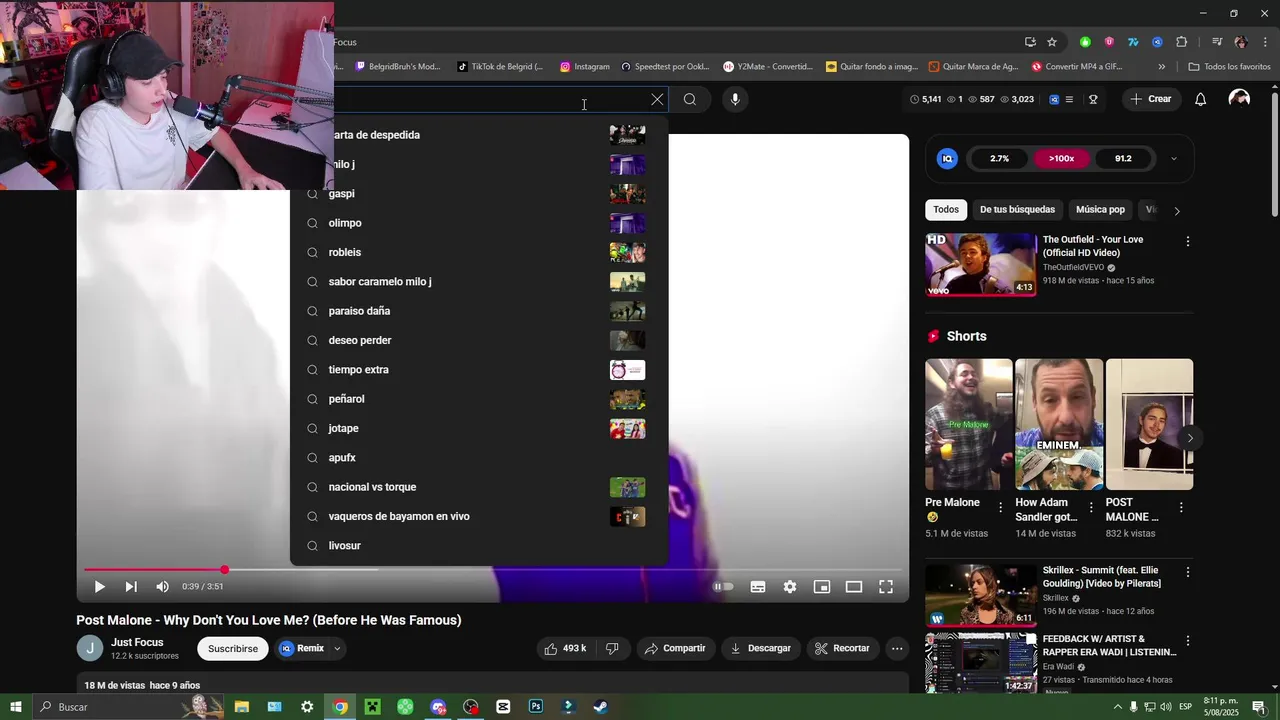Open options menu for The Outfield video
The width and height of the screenshot is (1280, 720).
click(1188, 241)
